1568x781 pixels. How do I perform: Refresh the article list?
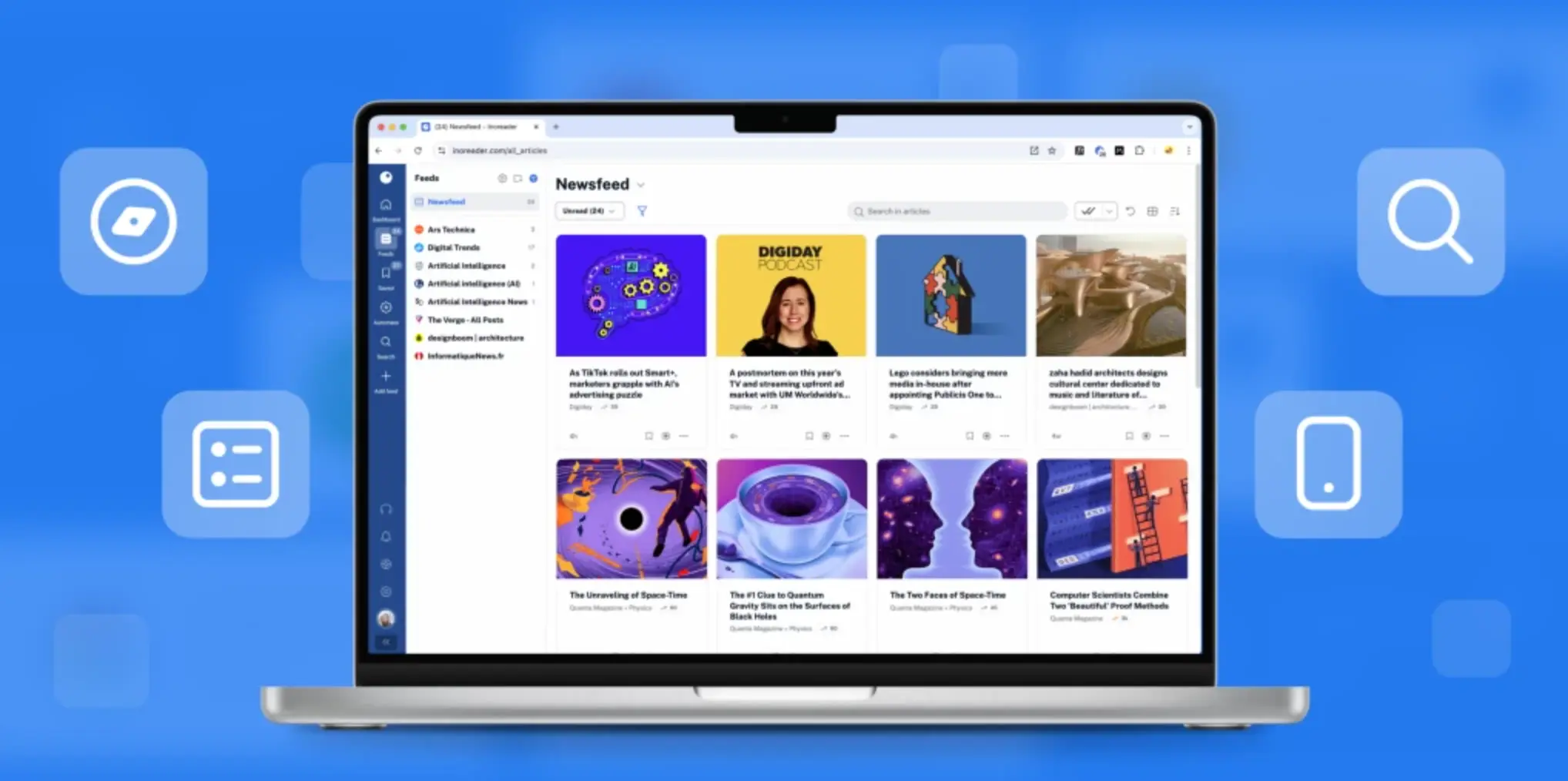pos(1130,211)
